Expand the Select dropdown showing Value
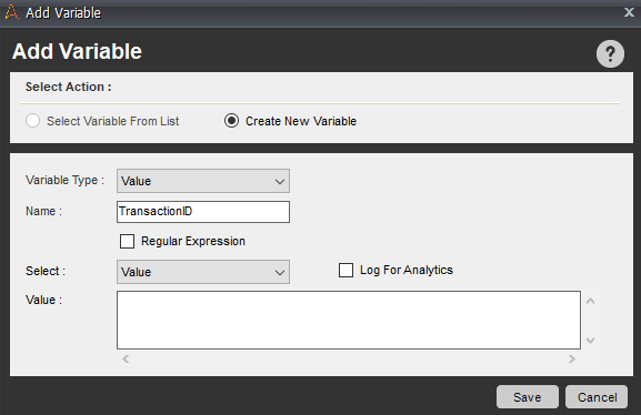641x415 pixels. click(x=203, y=271)
